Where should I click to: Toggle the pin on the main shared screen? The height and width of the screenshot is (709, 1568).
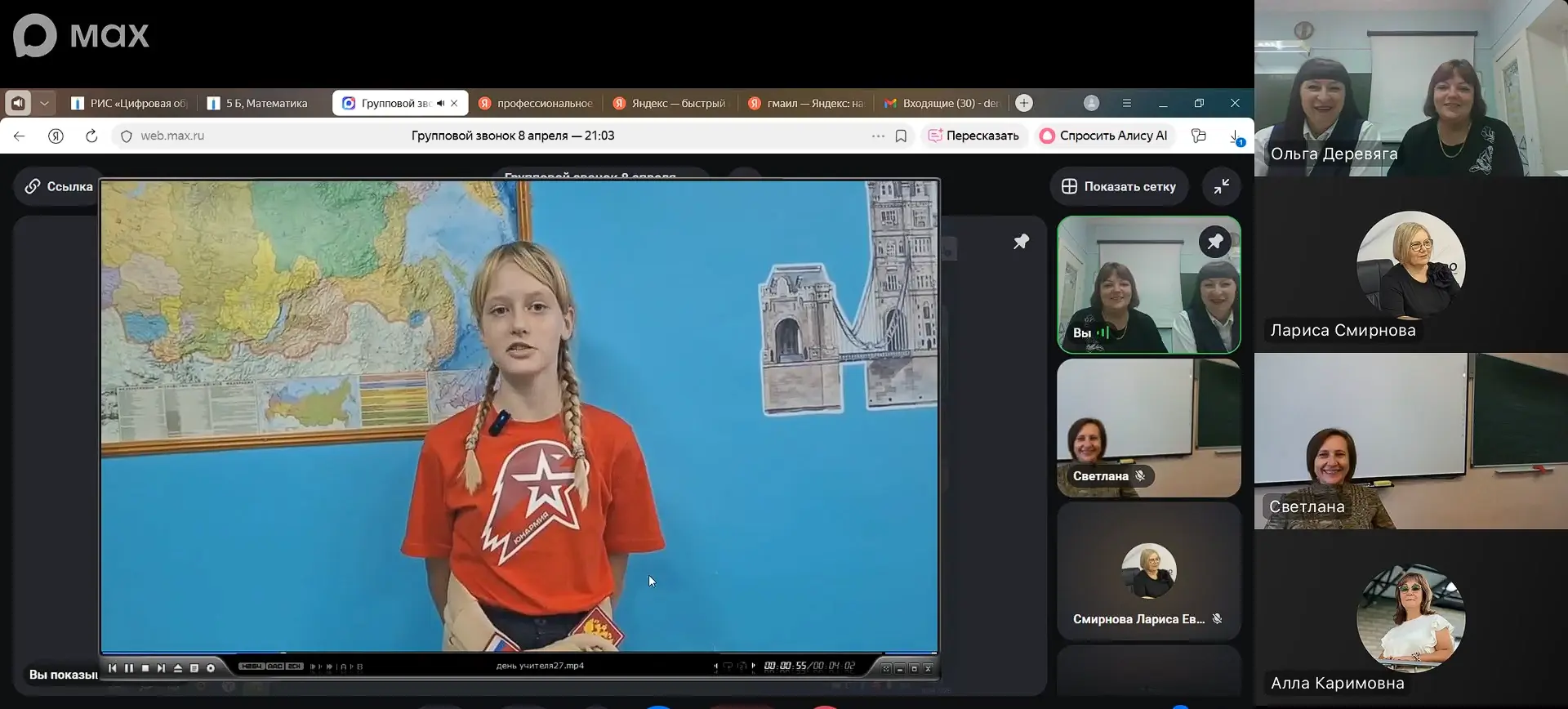tap(1021, 242)
